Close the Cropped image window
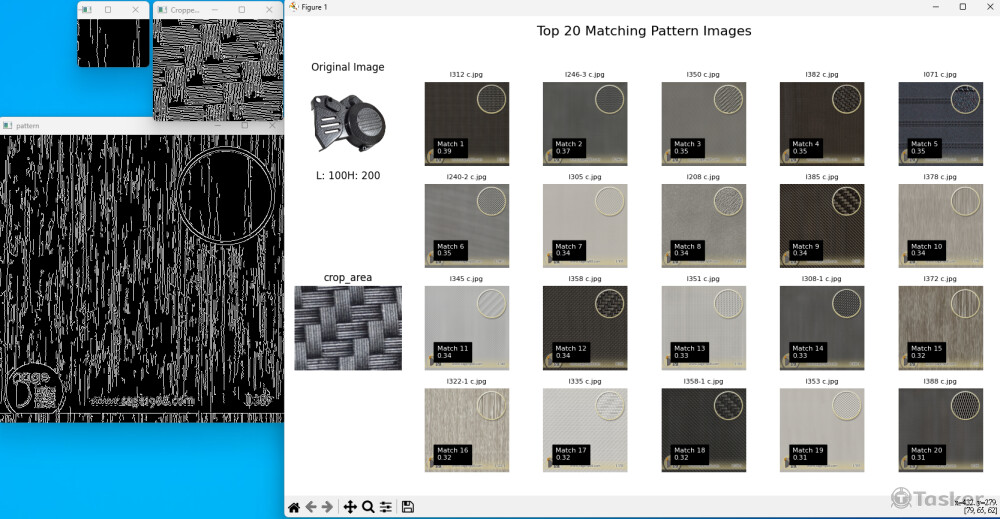The height and width of the screenshot is (519, 1000). 269,9
